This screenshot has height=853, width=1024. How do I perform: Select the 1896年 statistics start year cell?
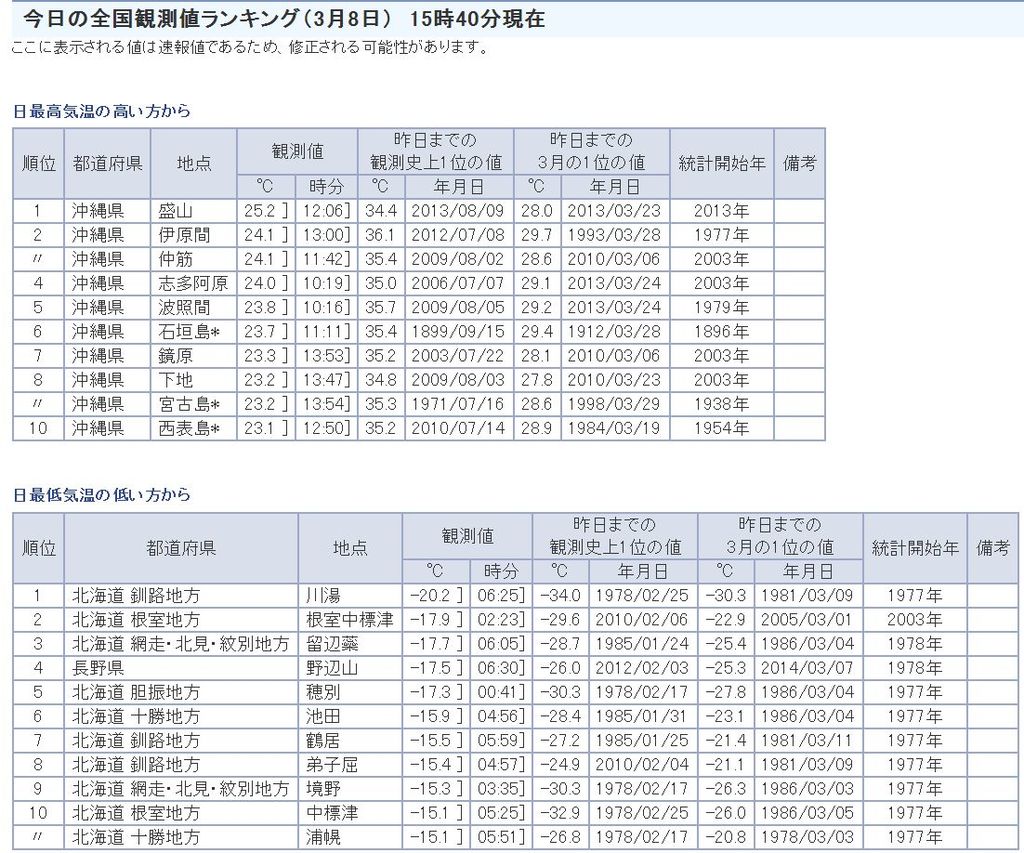point(721,331)
